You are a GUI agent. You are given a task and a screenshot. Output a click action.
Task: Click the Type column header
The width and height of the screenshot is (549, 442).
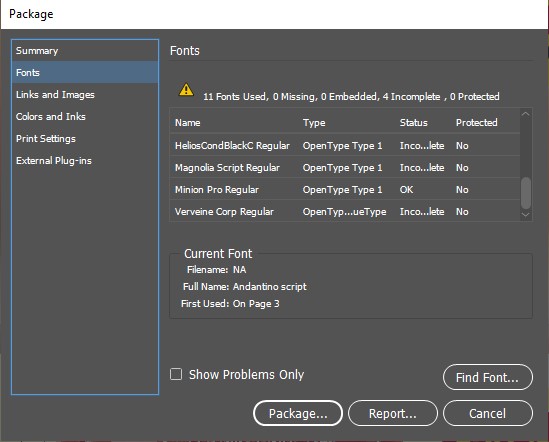(x=314, y=123)
